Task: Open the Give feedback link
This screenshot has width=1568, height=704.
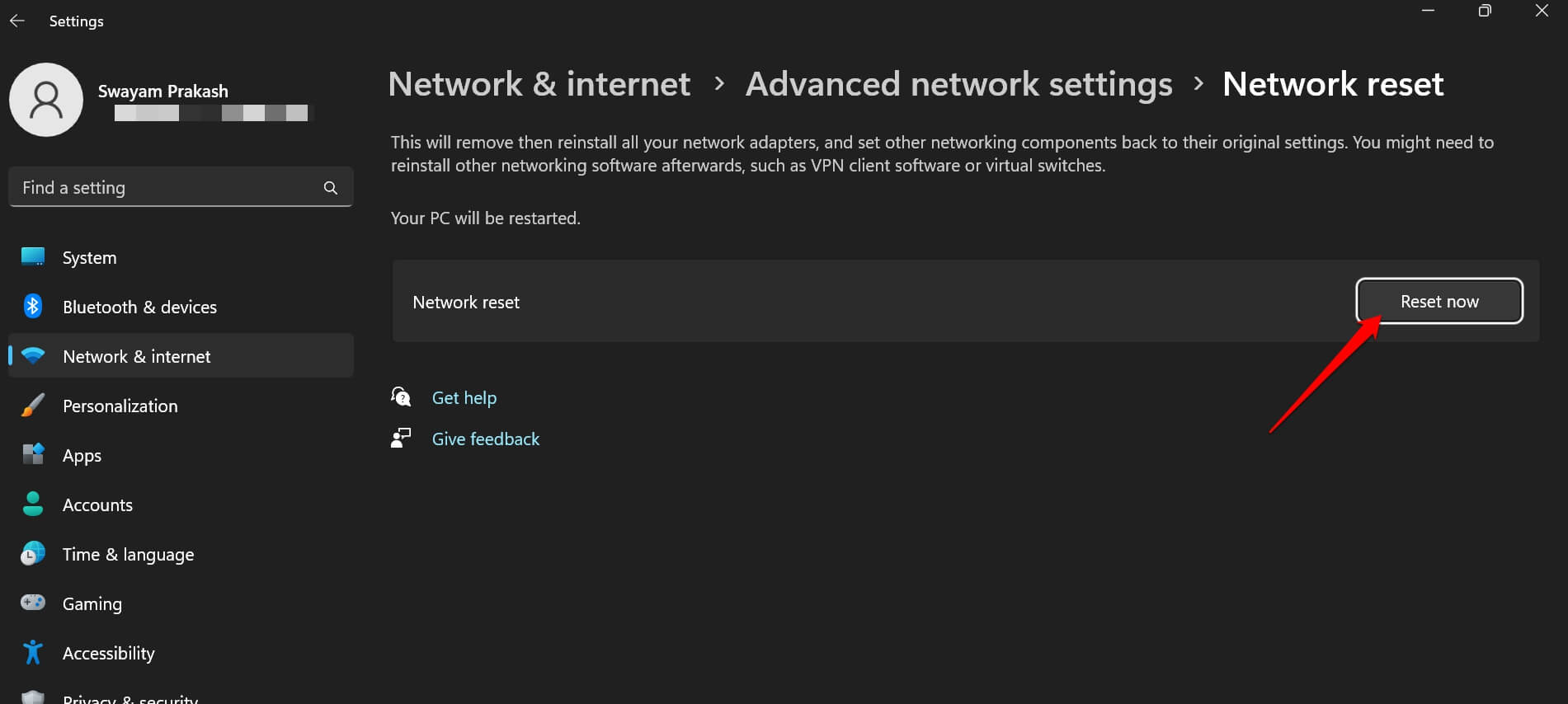Action: point(485,439)
